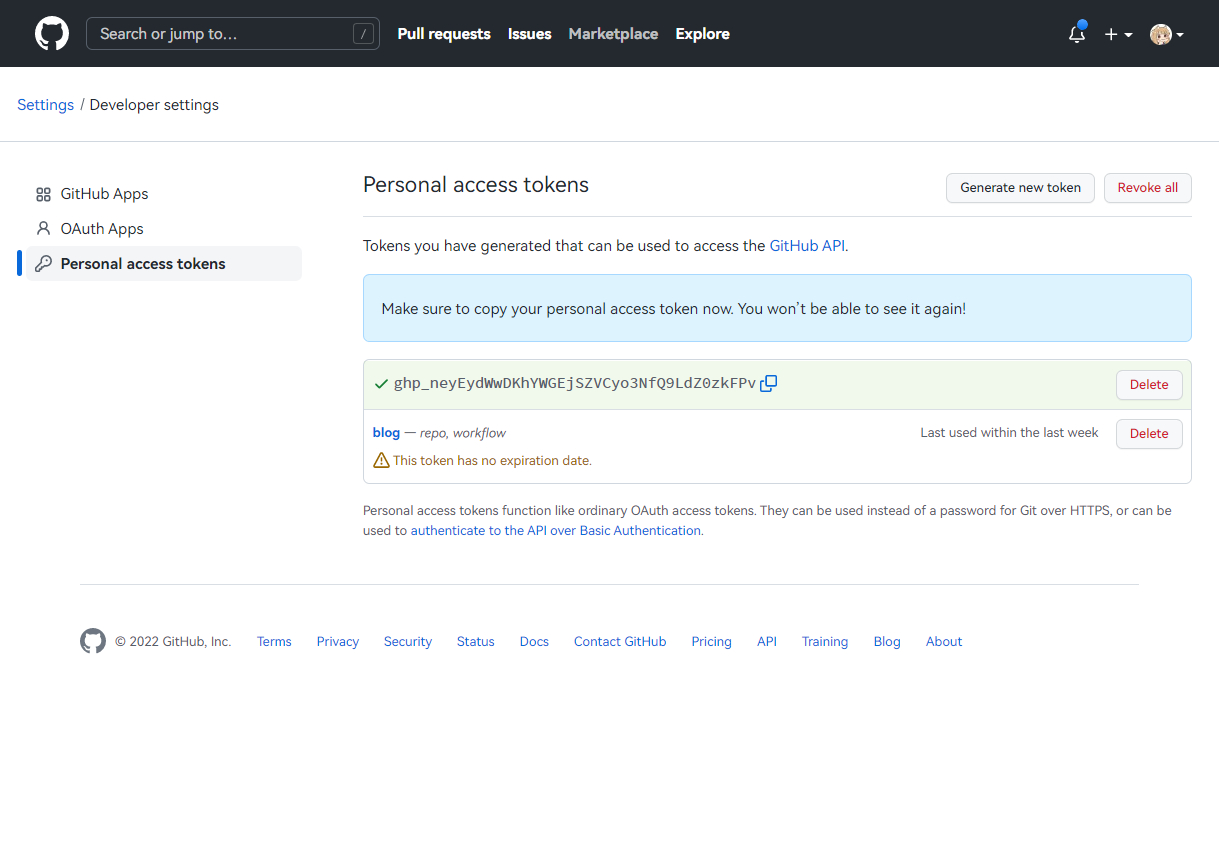
Task: Click the warning icon for no expiration
Action: 381,460
